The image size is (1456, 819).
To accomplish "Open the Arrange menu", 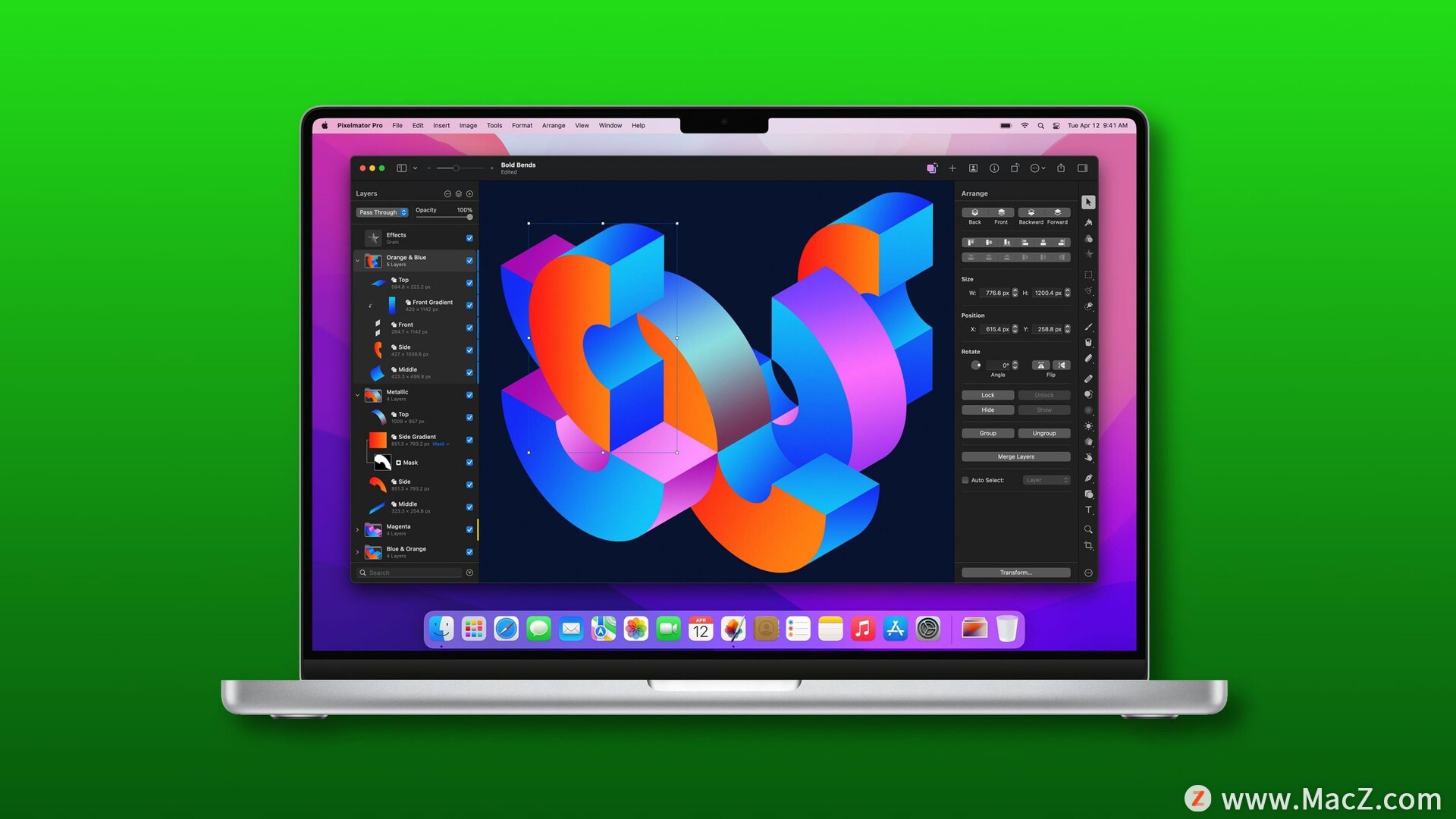I will 555,125.
